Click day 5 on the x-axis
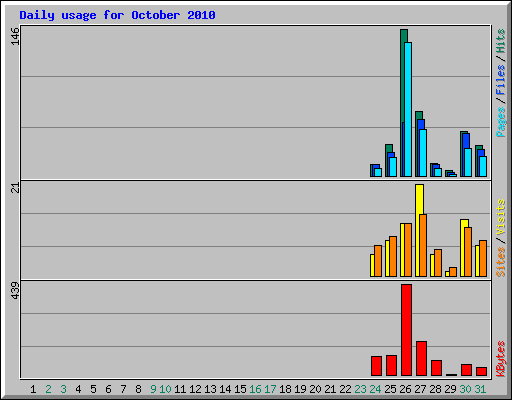512x400 pixels. (93, 389)
